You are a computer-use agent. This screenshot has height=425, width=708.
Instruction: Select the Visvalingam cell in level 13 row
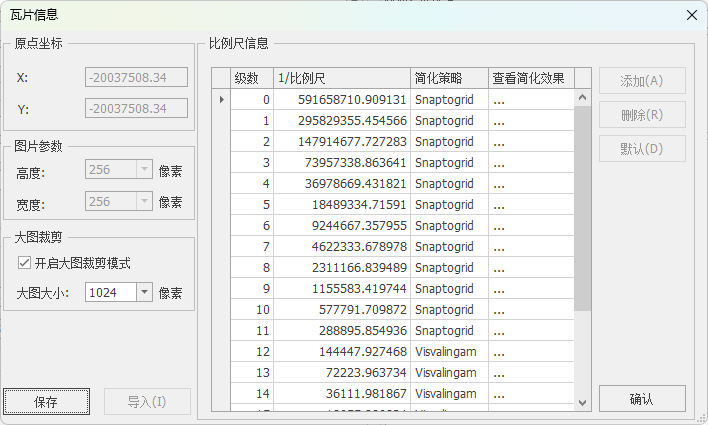(449, 373)
